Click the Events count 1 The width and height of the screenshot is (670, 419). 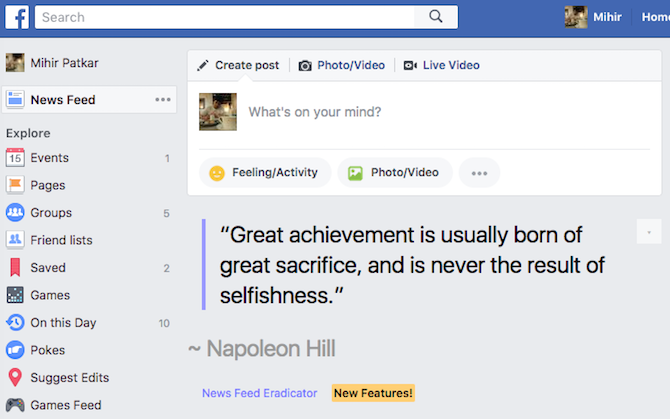tap(167, 158)
